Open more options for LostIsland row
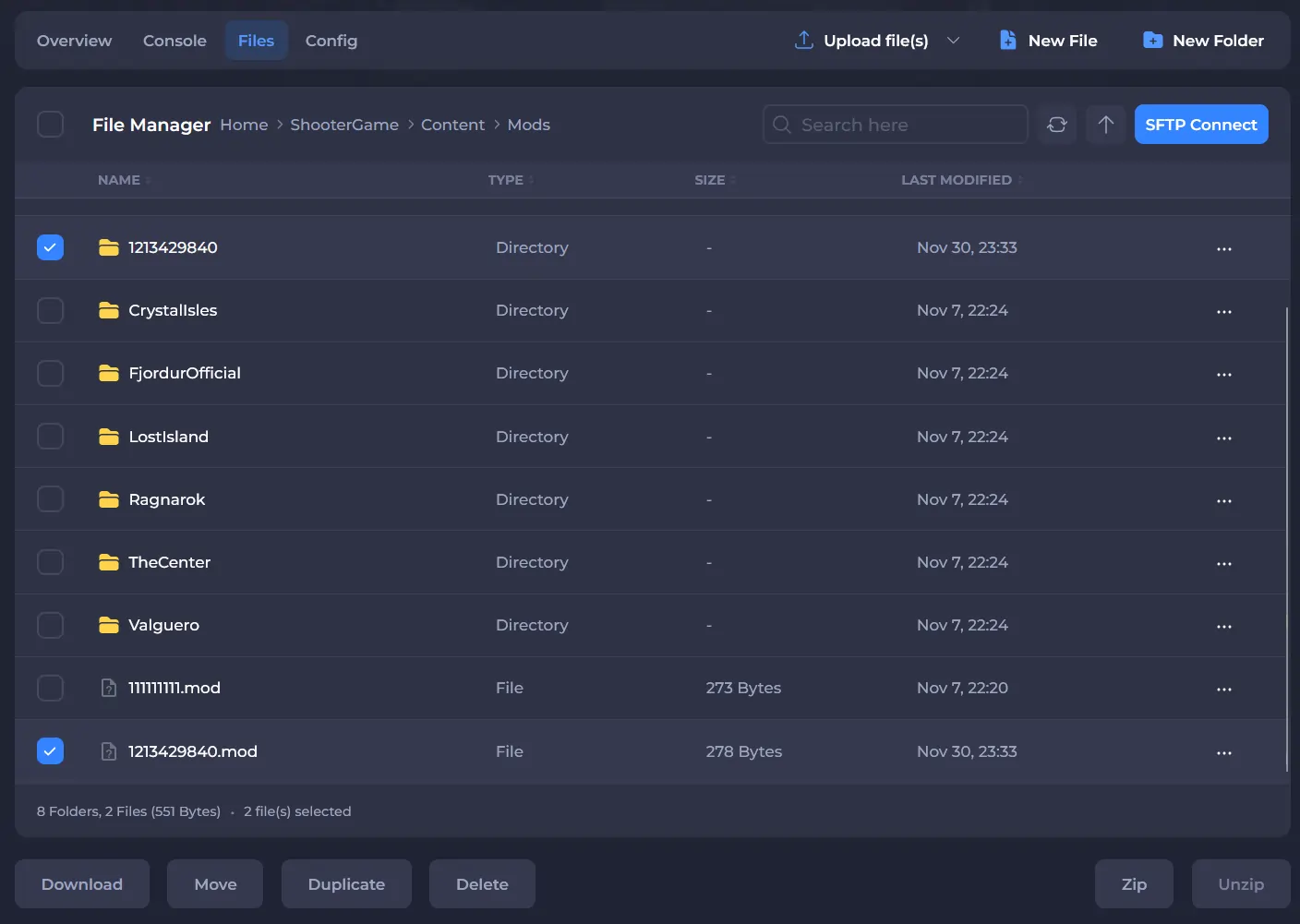The image size is (1300, 924). click(x=1224, y=438)
